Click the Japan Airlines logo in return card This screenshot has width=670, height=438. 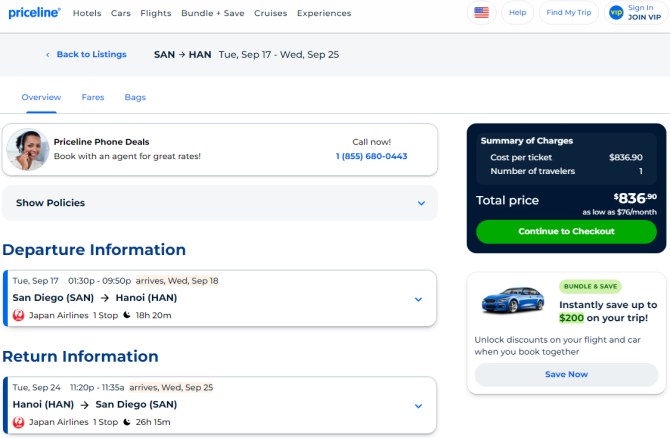18,422
